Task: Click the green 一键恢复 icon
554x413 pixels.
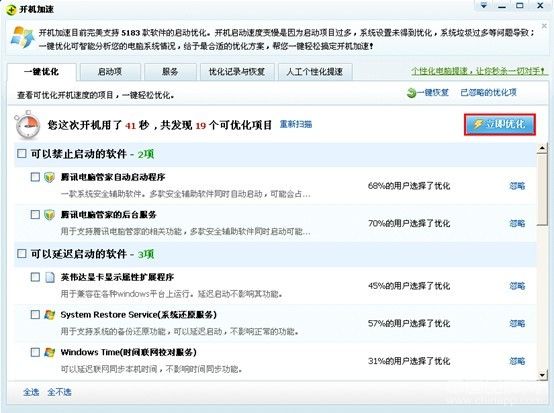Action: tap(411, 93)
